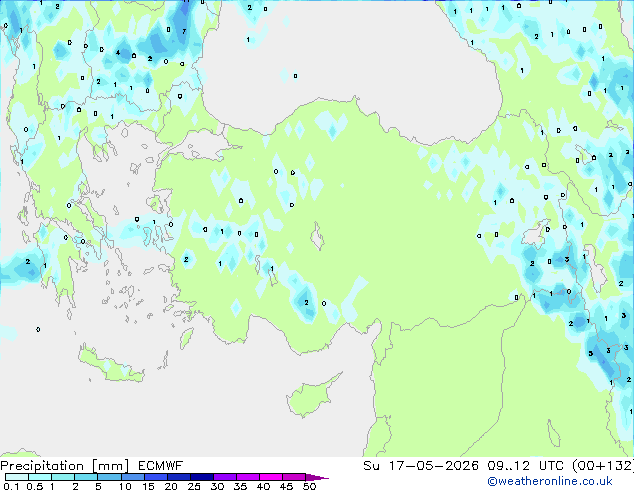The width and height of the screenshot is (634, 490).
Task: Open the weatheronline.co.uk copyright link
Action: click(x=550, y=481)
